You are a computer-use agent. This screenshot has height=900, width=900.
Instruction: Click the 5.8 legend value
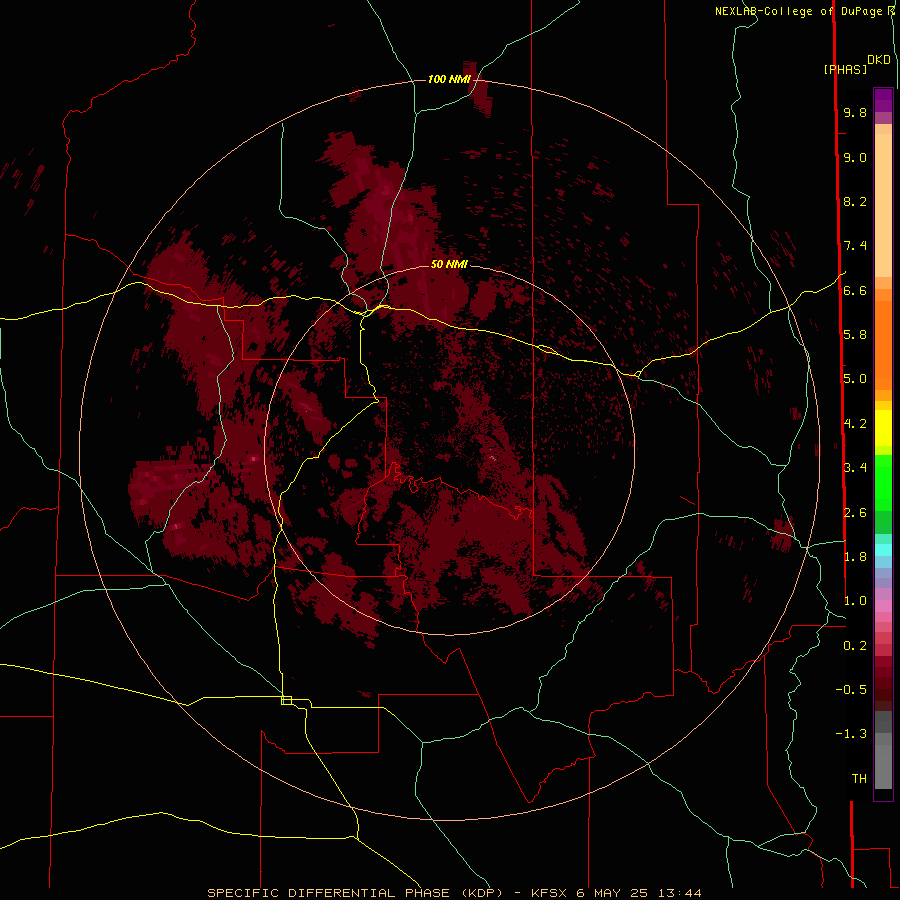[x=855, y=335]
